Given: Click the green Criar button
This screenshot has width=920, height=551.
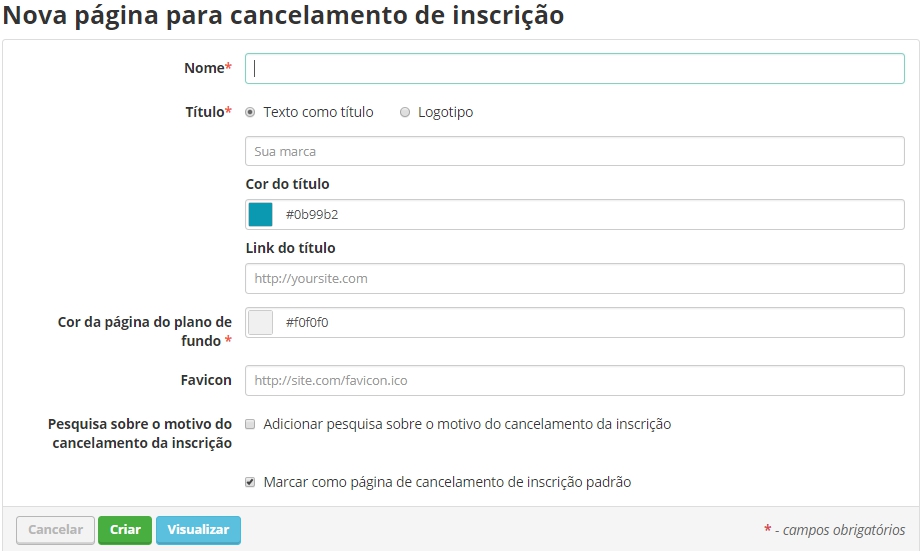Looking at the screenshot, I should 125,530.
